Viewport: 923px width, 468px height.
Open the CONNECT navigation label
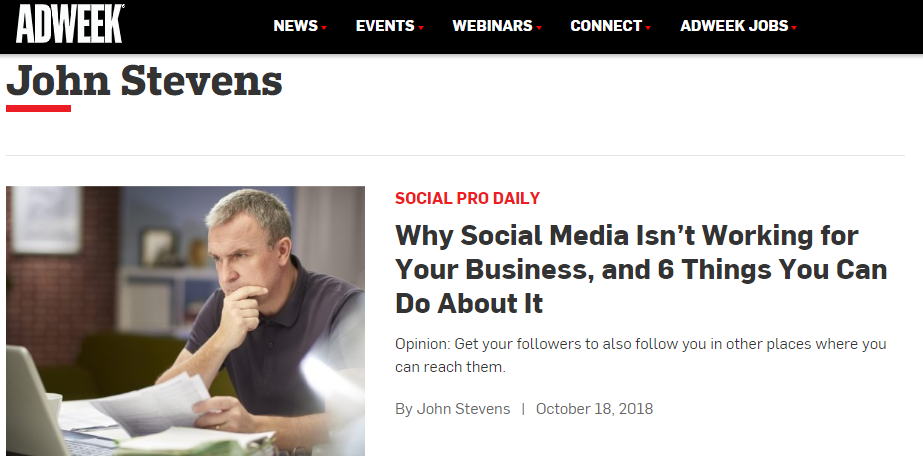point(606,26)
